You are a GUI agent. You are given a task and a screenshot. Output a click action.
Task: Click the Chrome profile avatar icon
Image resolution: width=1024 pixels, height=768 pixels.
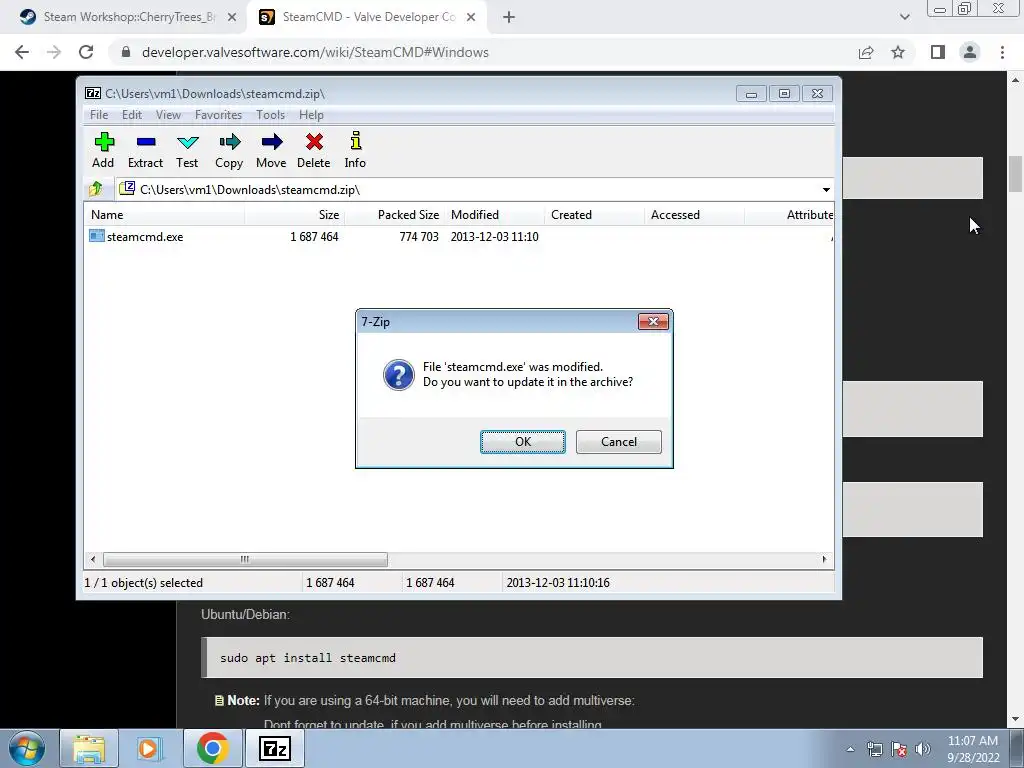[970, 52]
